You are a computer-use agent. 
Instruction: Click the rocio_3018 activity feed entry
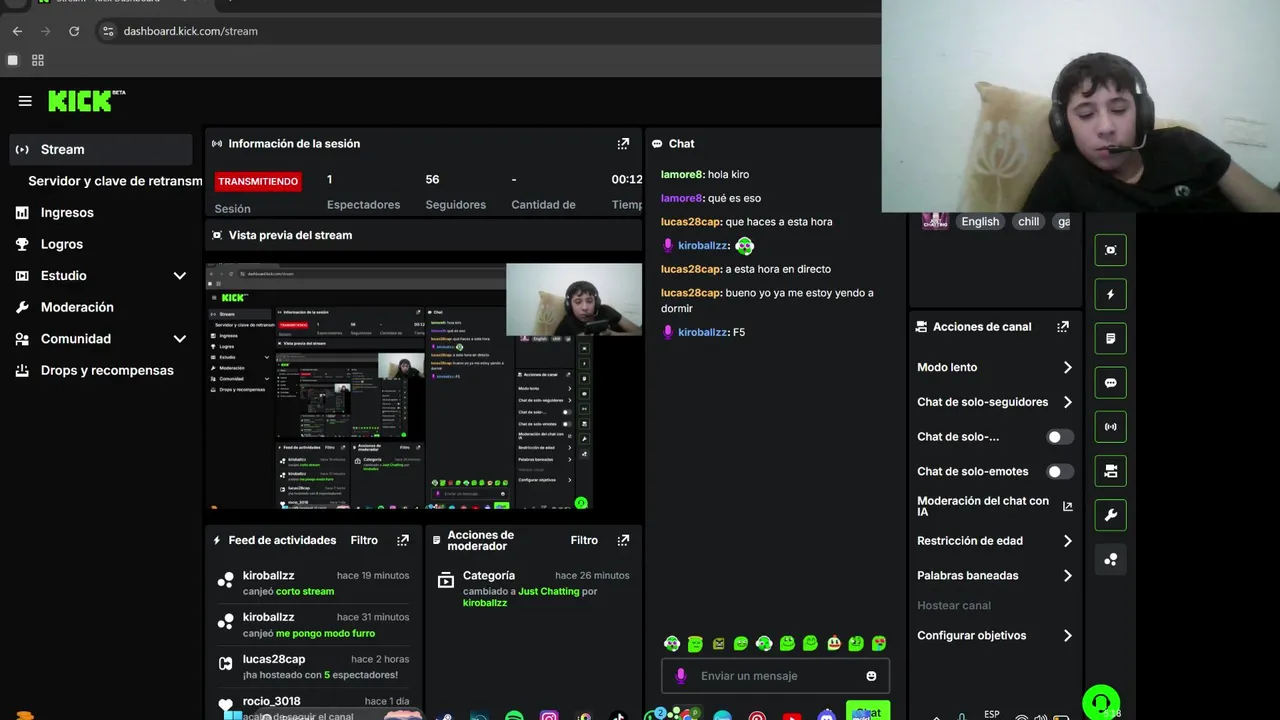[x=313, y=707]
